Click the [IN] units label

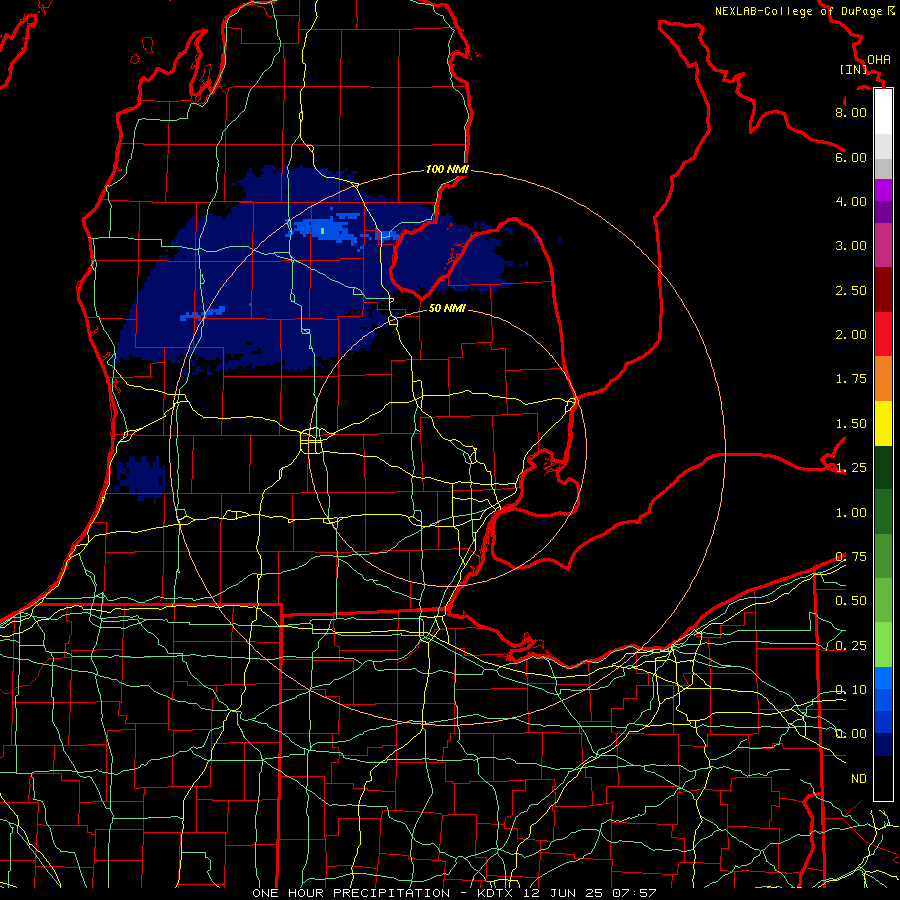[x=853, y=69]
